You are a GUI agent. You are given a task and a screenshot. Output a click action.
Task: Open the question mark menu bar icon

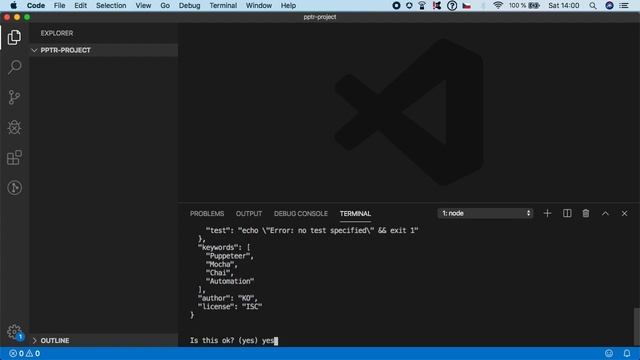(452, 6)
